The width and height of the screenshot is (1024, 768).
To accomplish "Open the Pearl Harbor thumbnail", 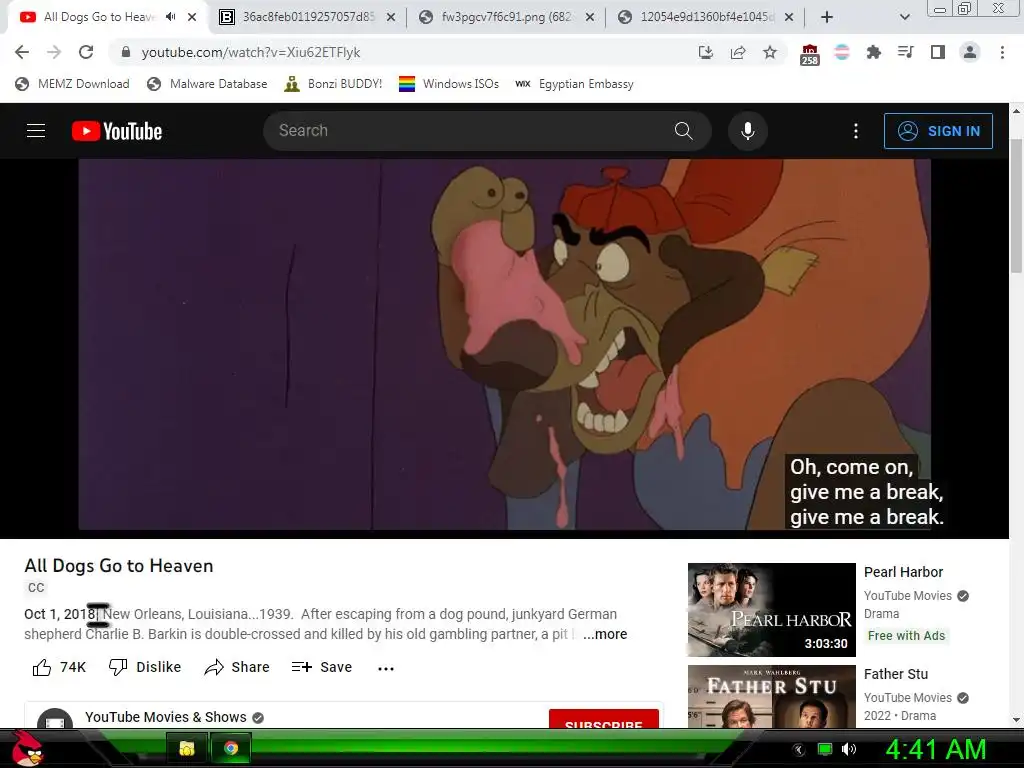I will (771, 609).
